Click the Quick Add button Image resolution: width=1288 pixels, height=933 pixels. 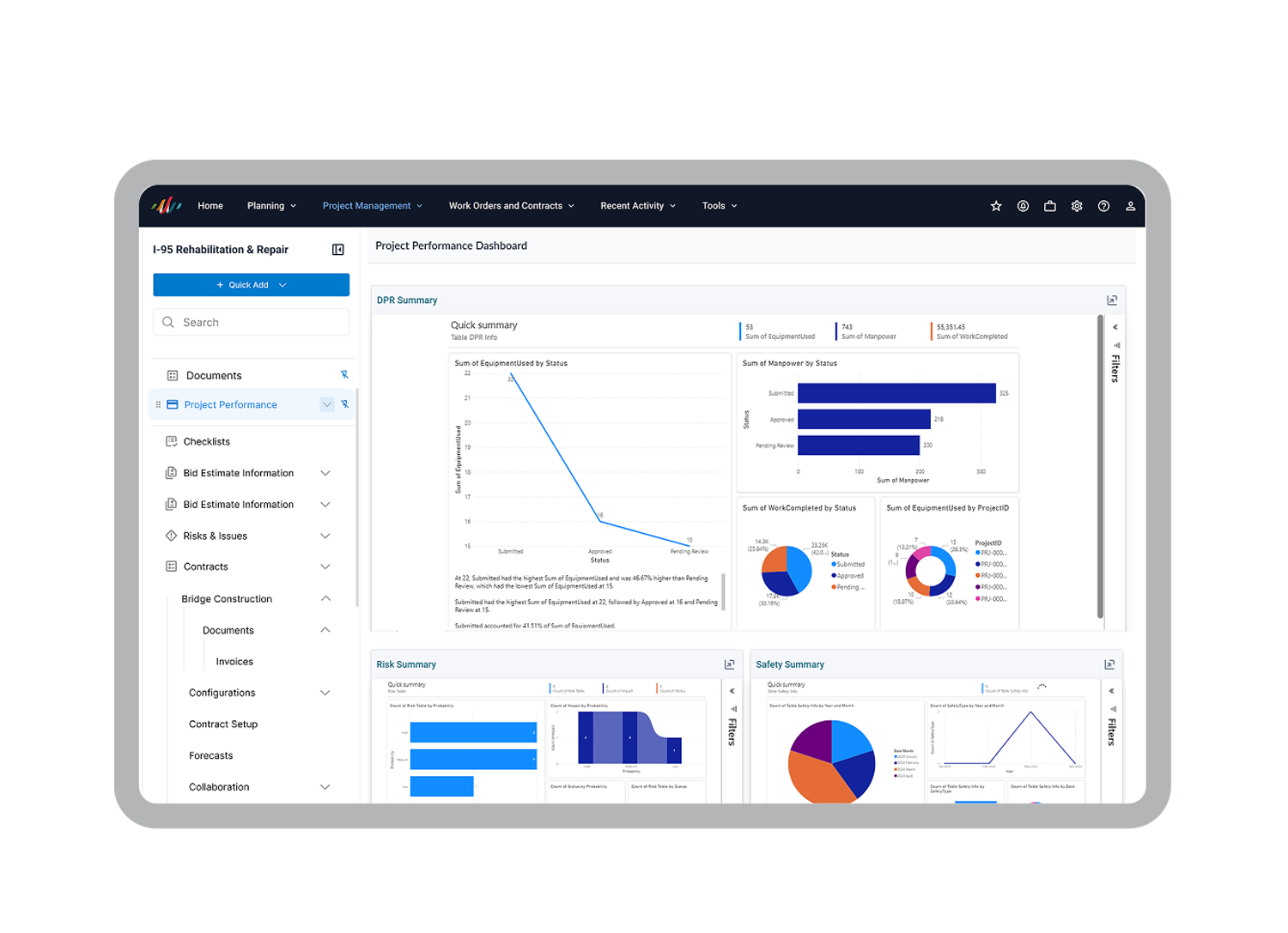[x=251, y=285]
